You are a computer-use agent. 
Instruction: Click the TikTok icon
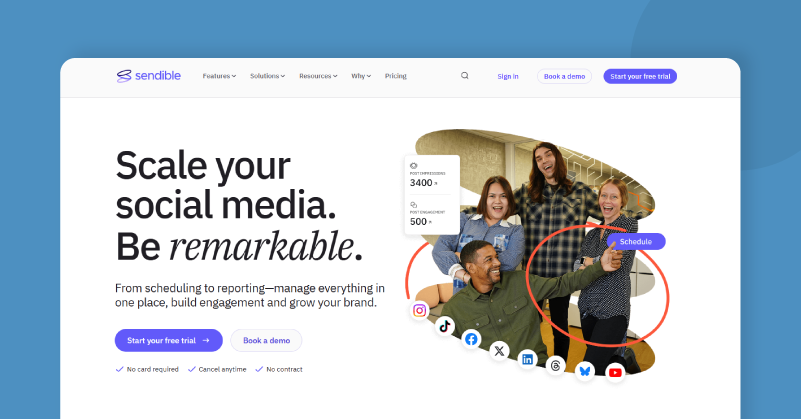[x=445, y=326]
